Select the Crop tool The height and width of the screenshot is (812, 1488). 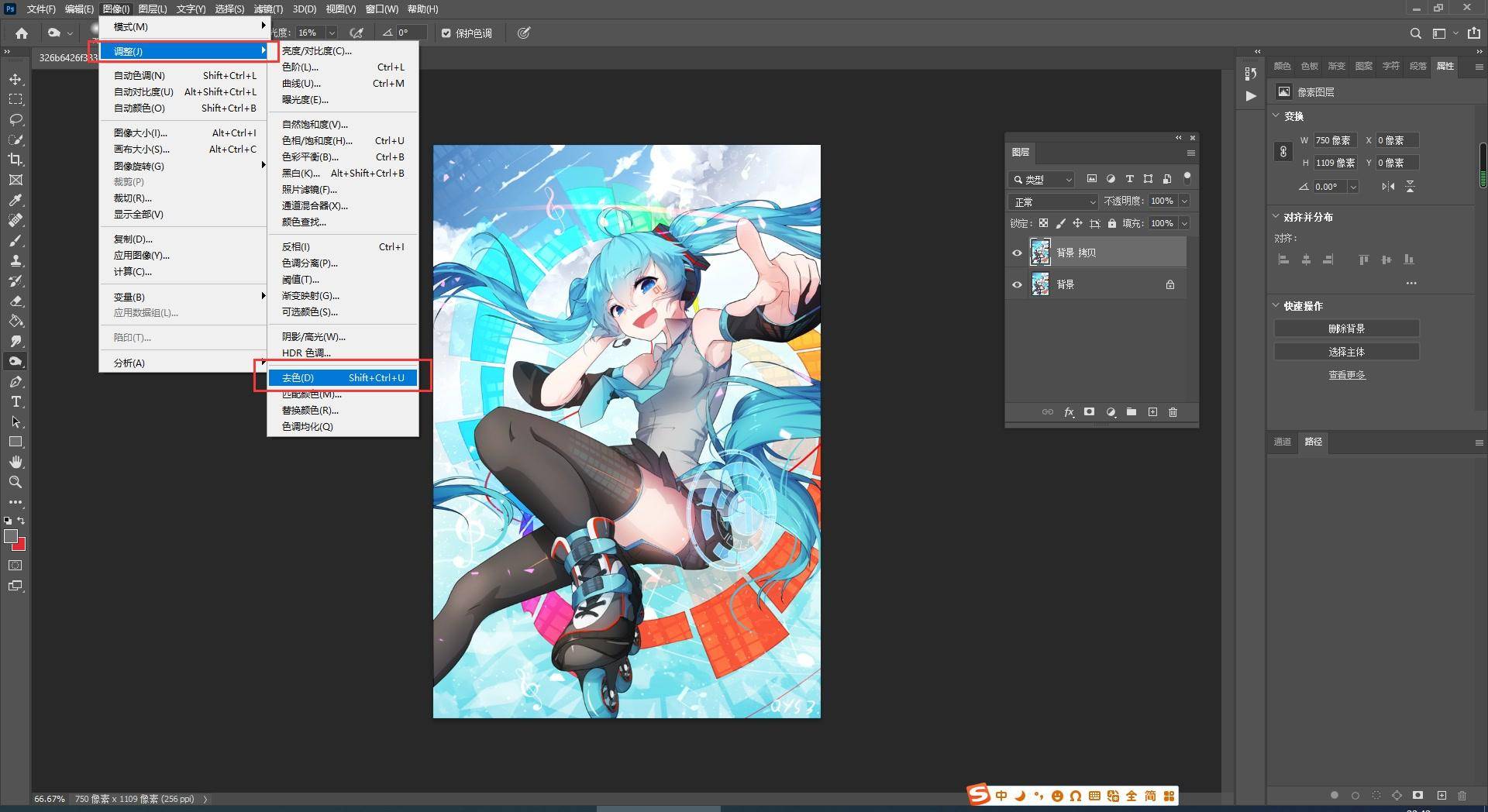pyautogui.click(x=15, y=160)
